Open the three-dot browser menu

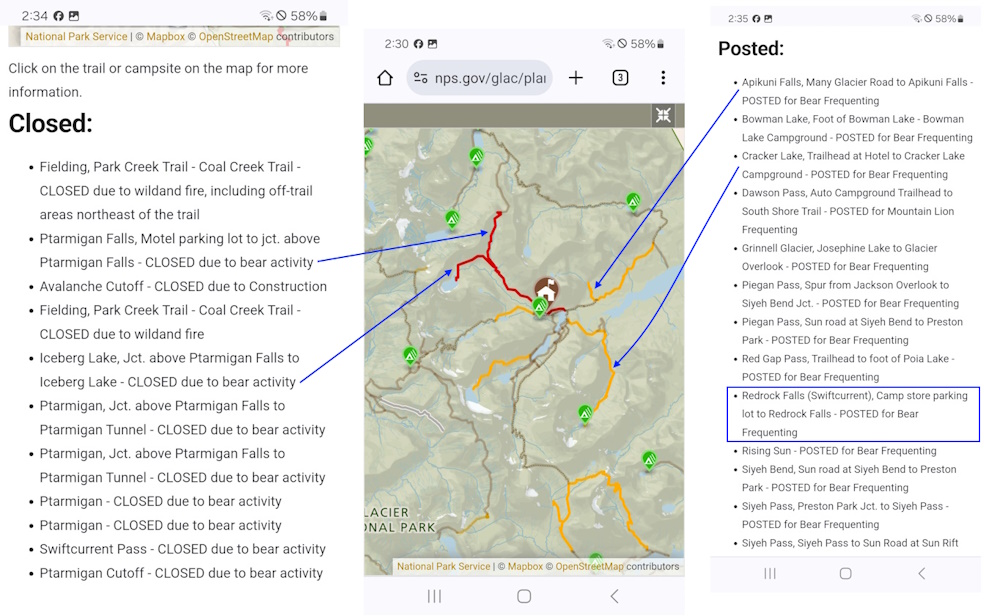tap(663, 78)
